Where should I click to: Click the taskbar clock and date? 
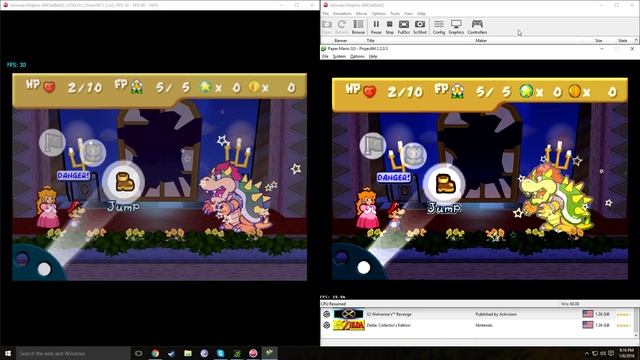click(x=626, y=353)
